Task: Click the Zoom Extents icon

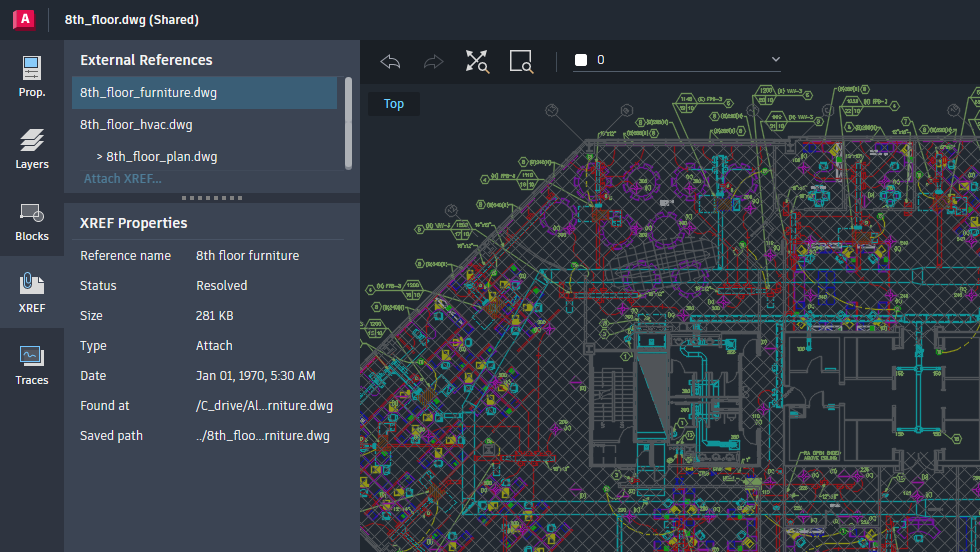Action: point(477,61)
